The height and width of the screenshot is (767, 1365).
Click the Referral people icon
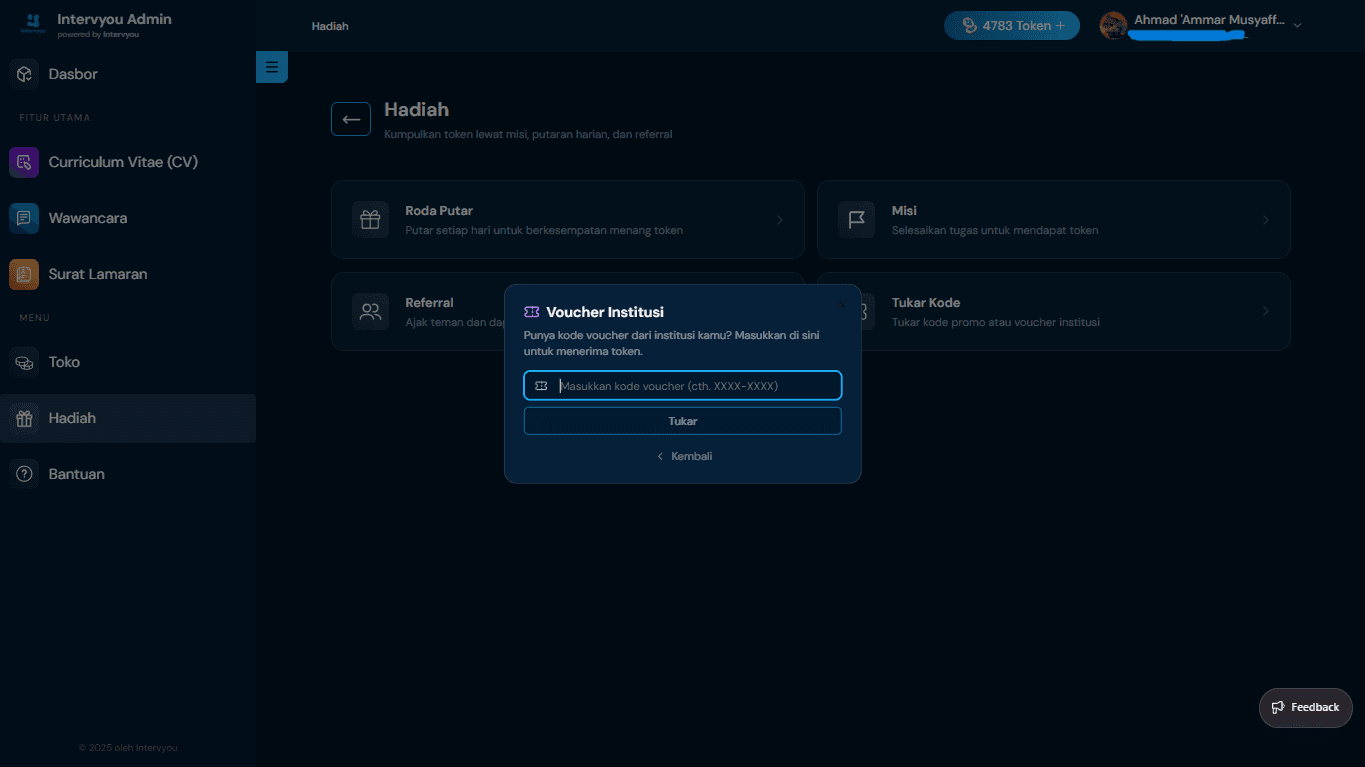coord(370,312)
